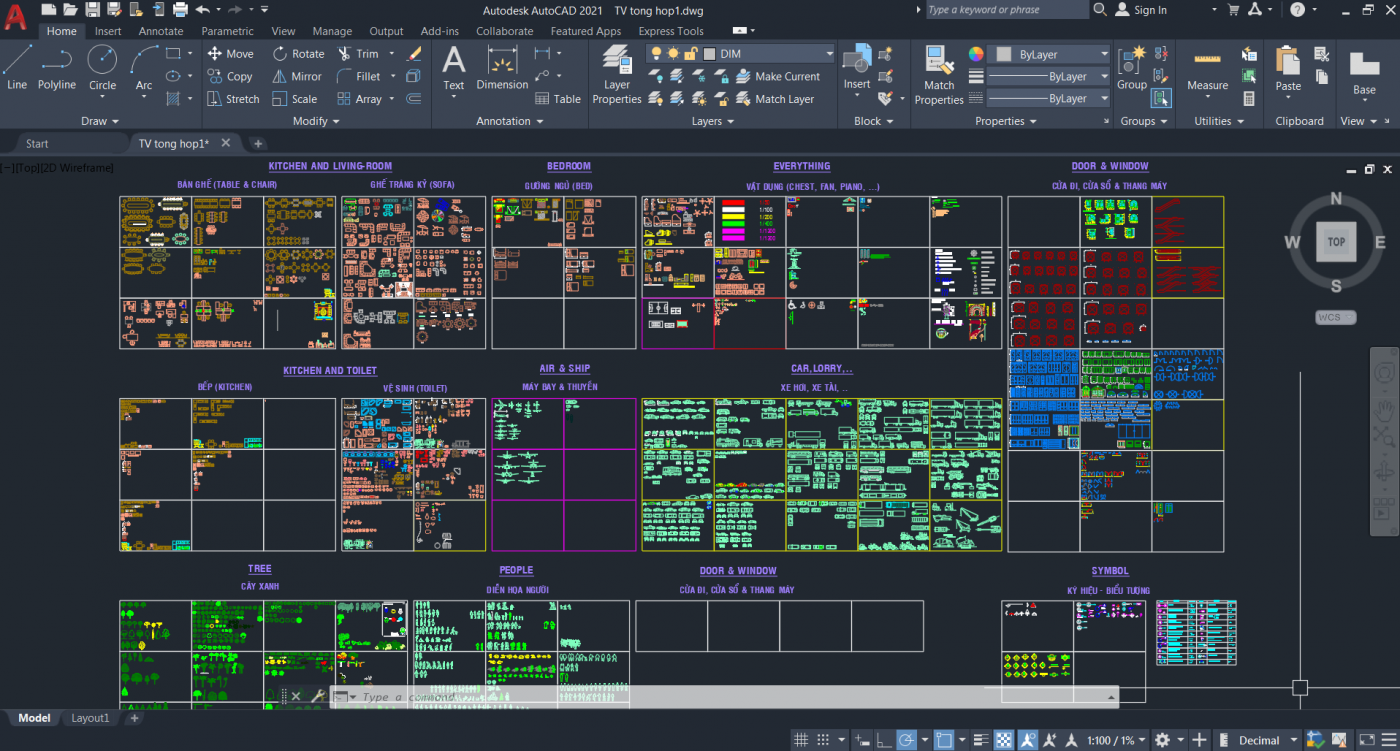Click in the command line input field
The image size is (1400, 751).
(700, 697)
